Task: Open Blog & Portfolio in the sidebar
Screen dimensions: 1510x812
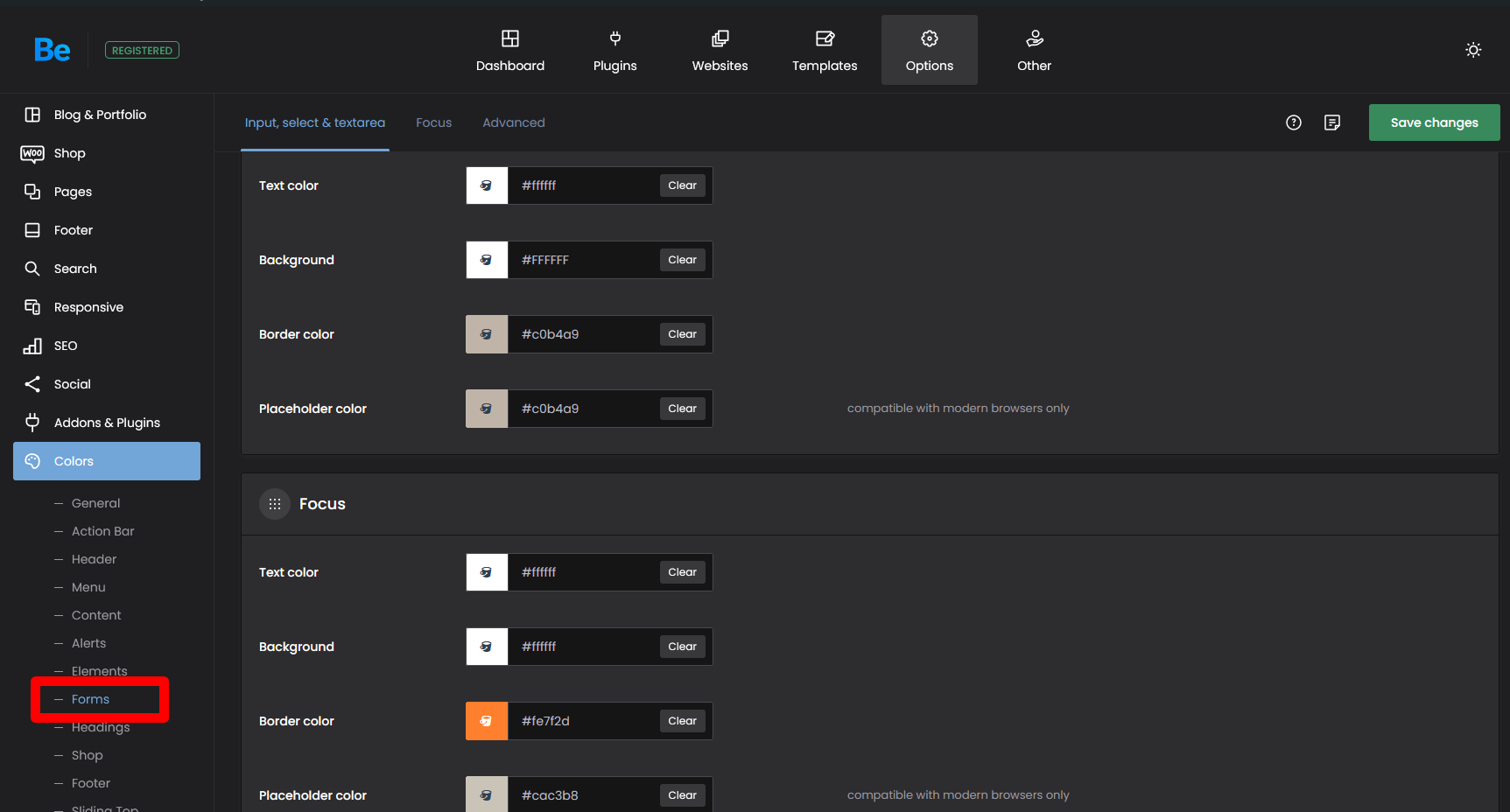Action: coord(107,115)
